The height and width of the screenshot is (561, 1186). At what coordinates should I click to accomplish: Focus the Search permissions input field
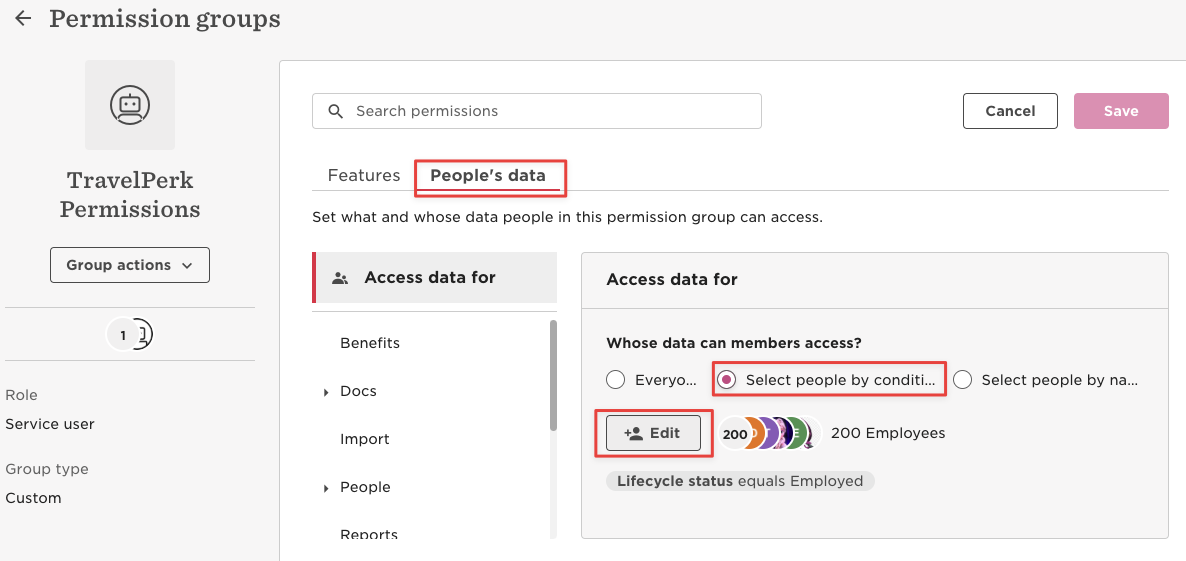coord(536,111)
